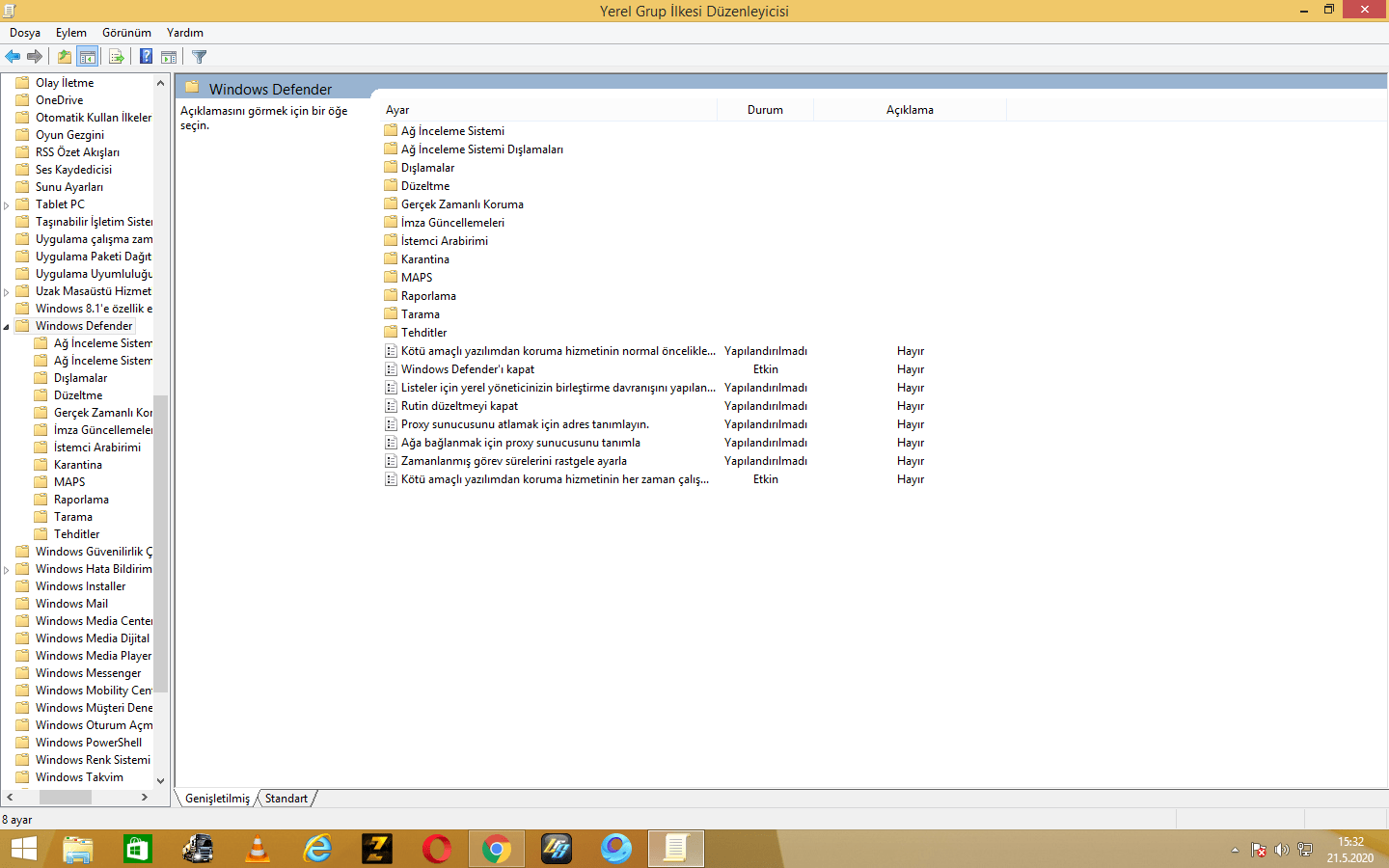
Task: Select 'İstemci Arabirimi' in the list
Action: 445,241
